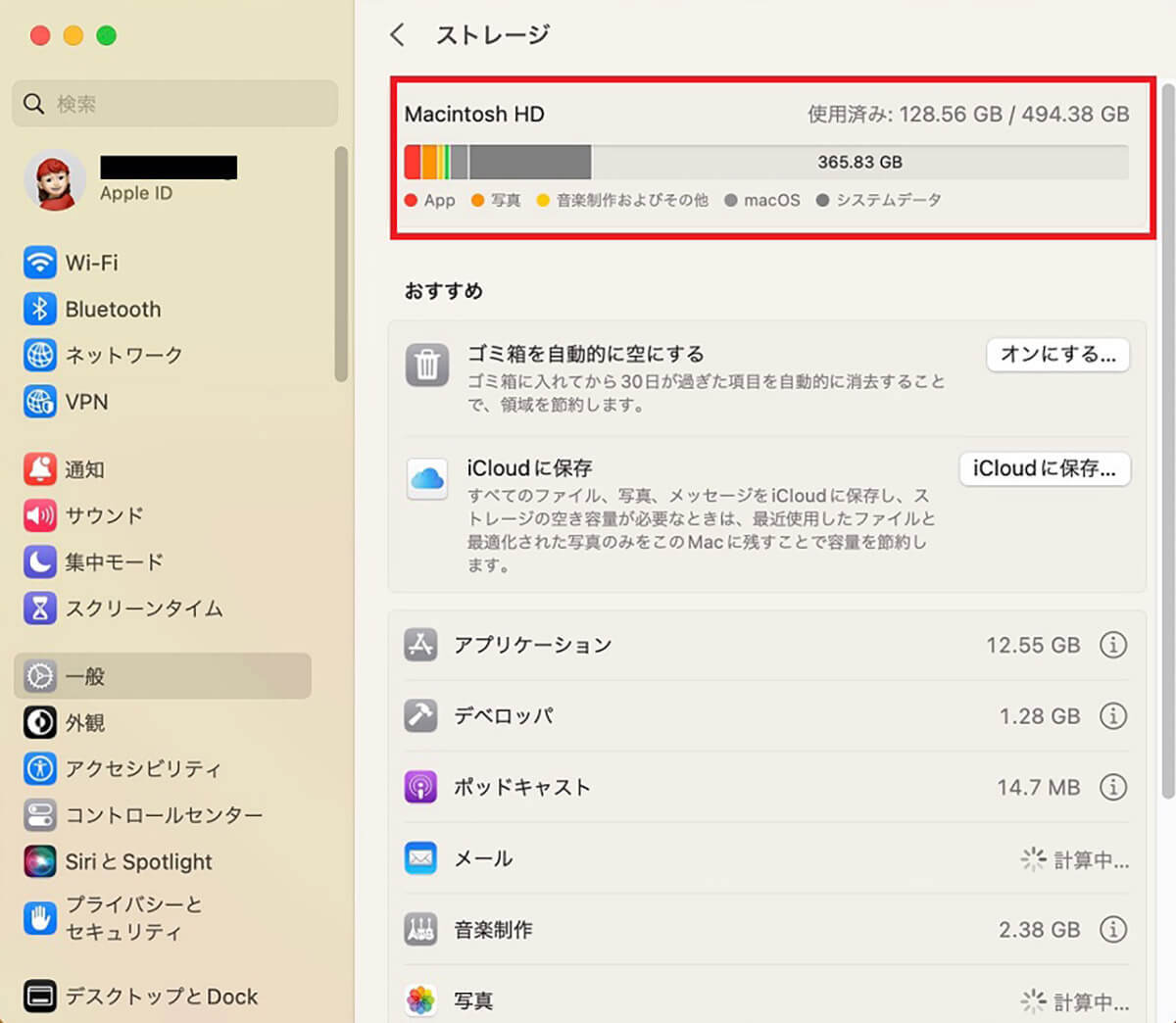
Task: Click the Macintosh HD title
Action: (x=474, y=114)
